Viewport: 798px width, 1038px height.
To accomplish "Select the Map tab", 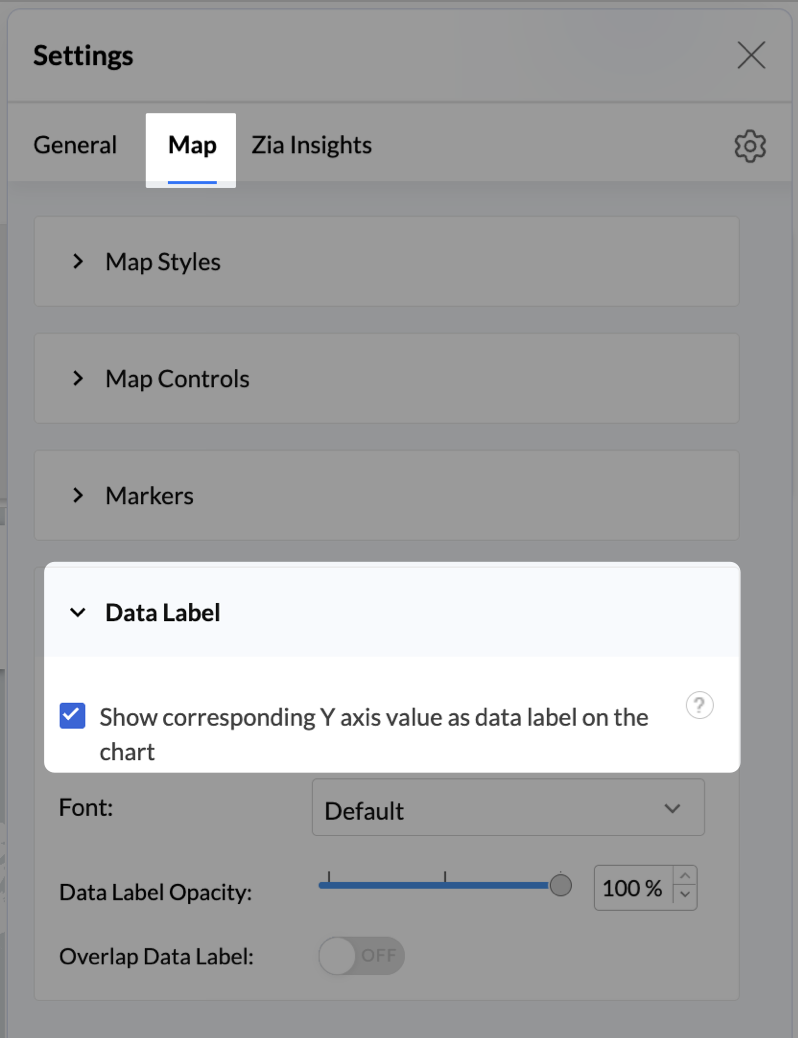I will click(192, 146).
